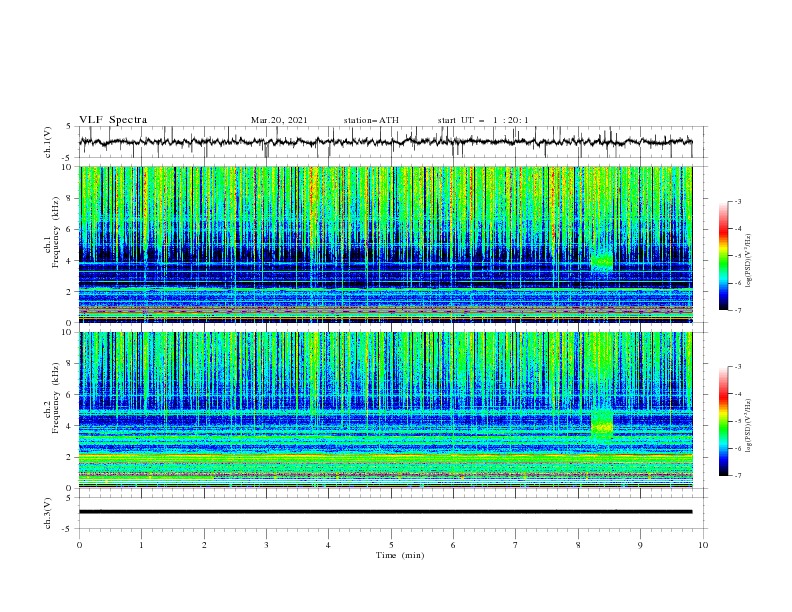Click the "7" tick on the time axis
Image resolution: width=792 pixels, height=612 pixels.
(x=516, y=545)
